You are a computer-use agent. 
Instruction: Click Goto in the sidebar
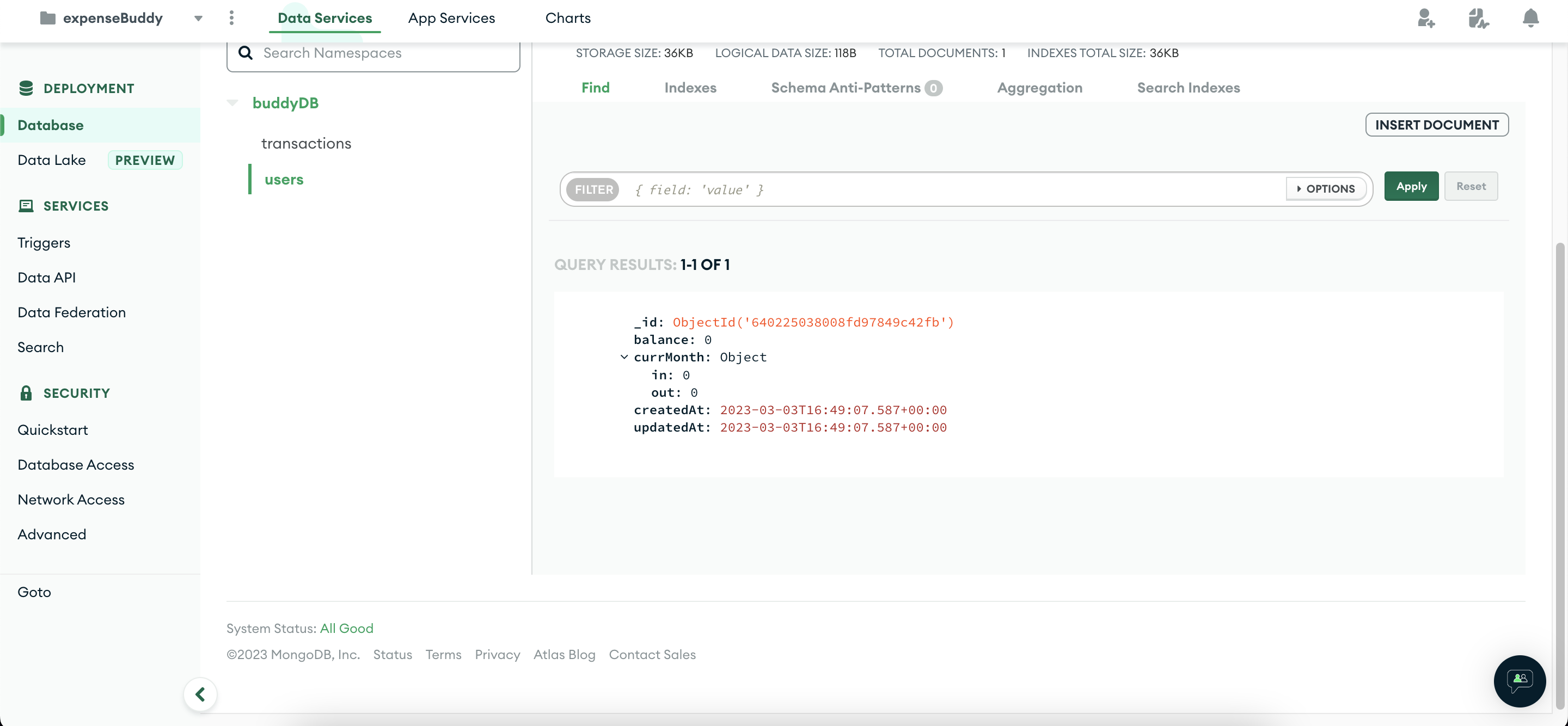click(x=34, y=592)
